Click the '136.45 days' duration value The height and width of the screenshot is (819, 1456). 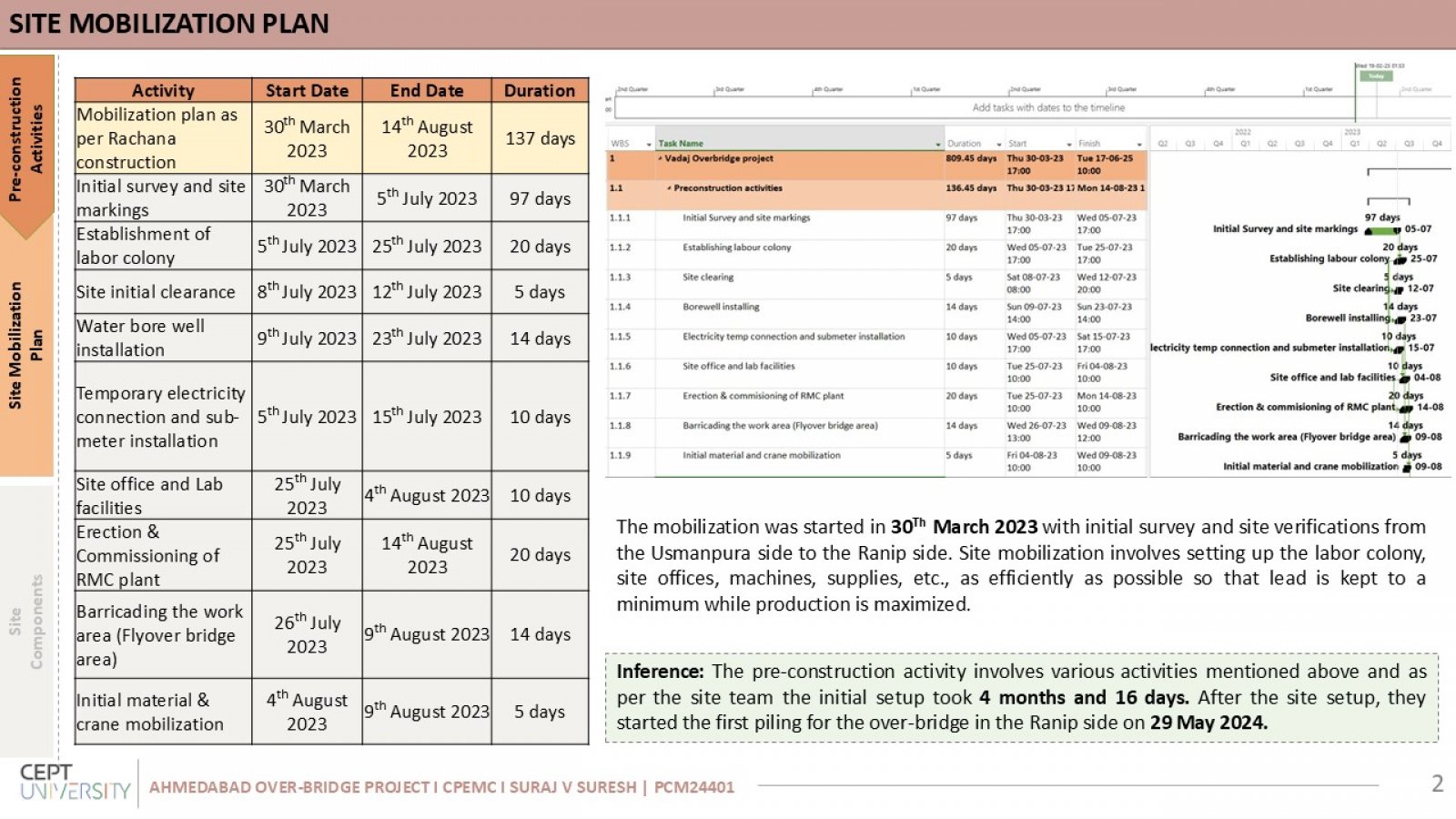tap(971, 188)
